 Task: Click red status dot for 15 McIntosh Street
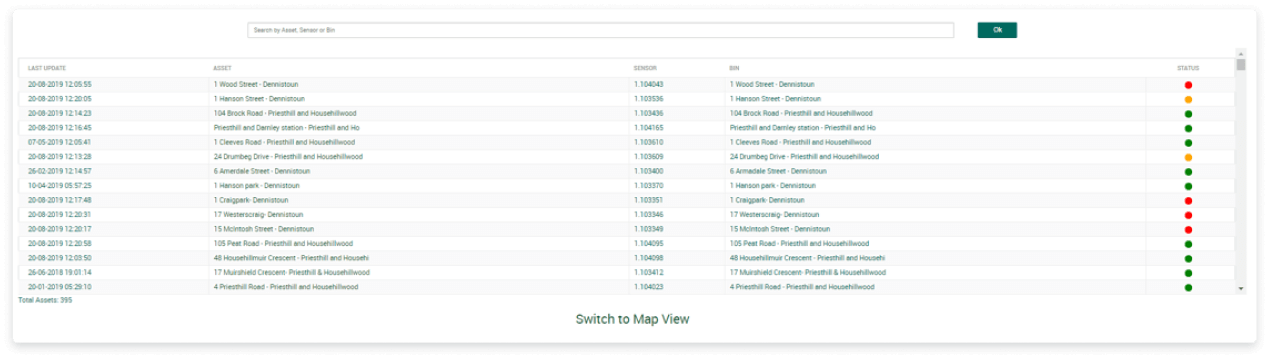tap(1188, 229)
